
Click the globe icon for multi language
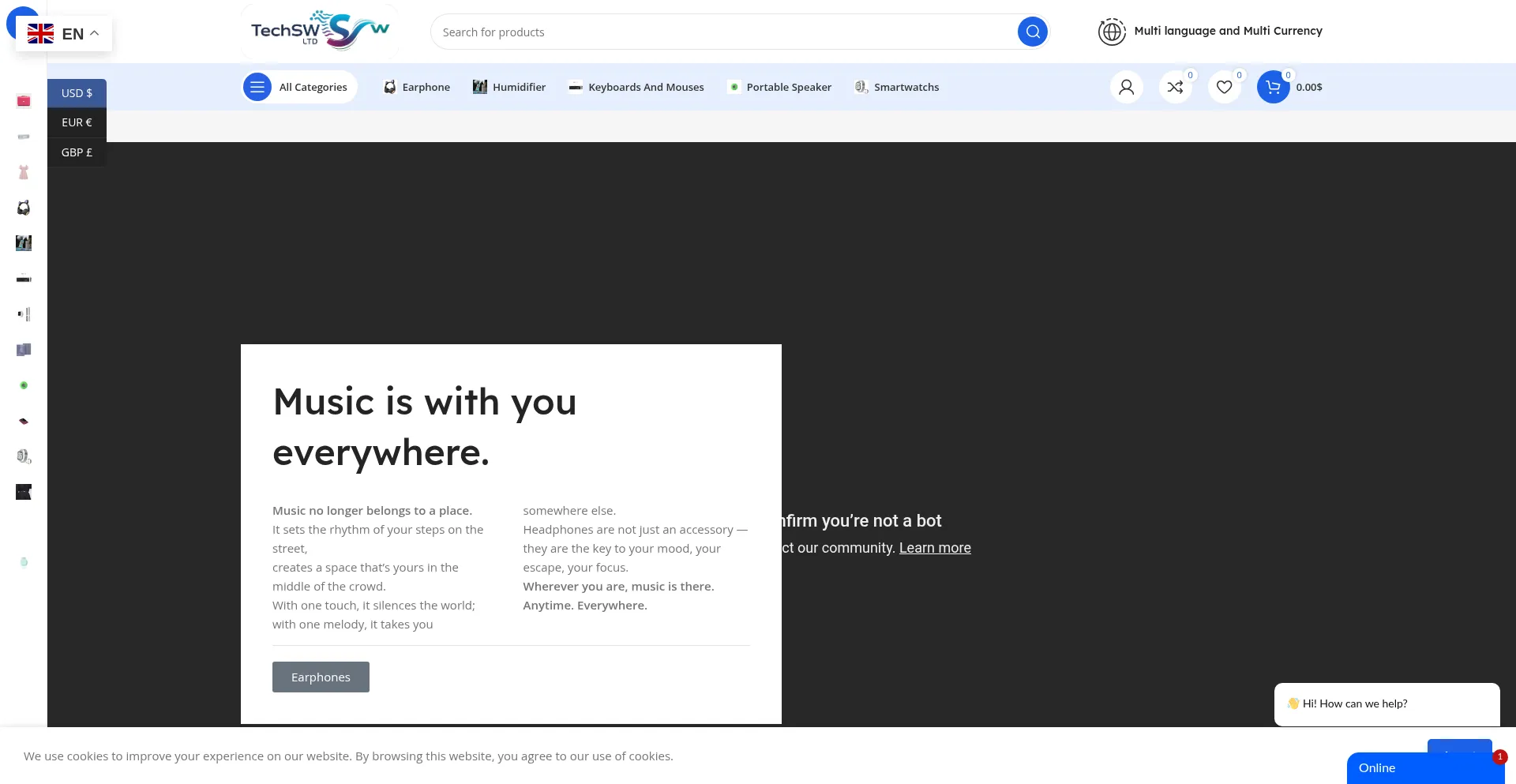click(x=1112, y=32)
